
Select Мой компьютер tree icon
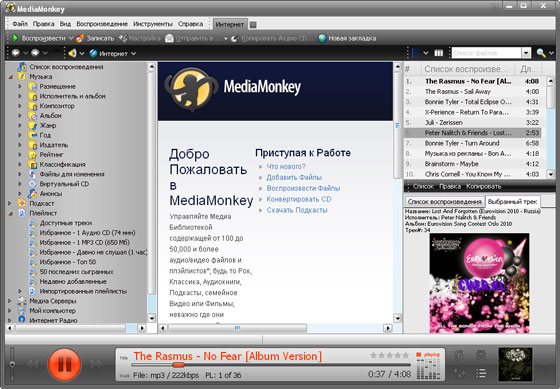click(22, 310)
